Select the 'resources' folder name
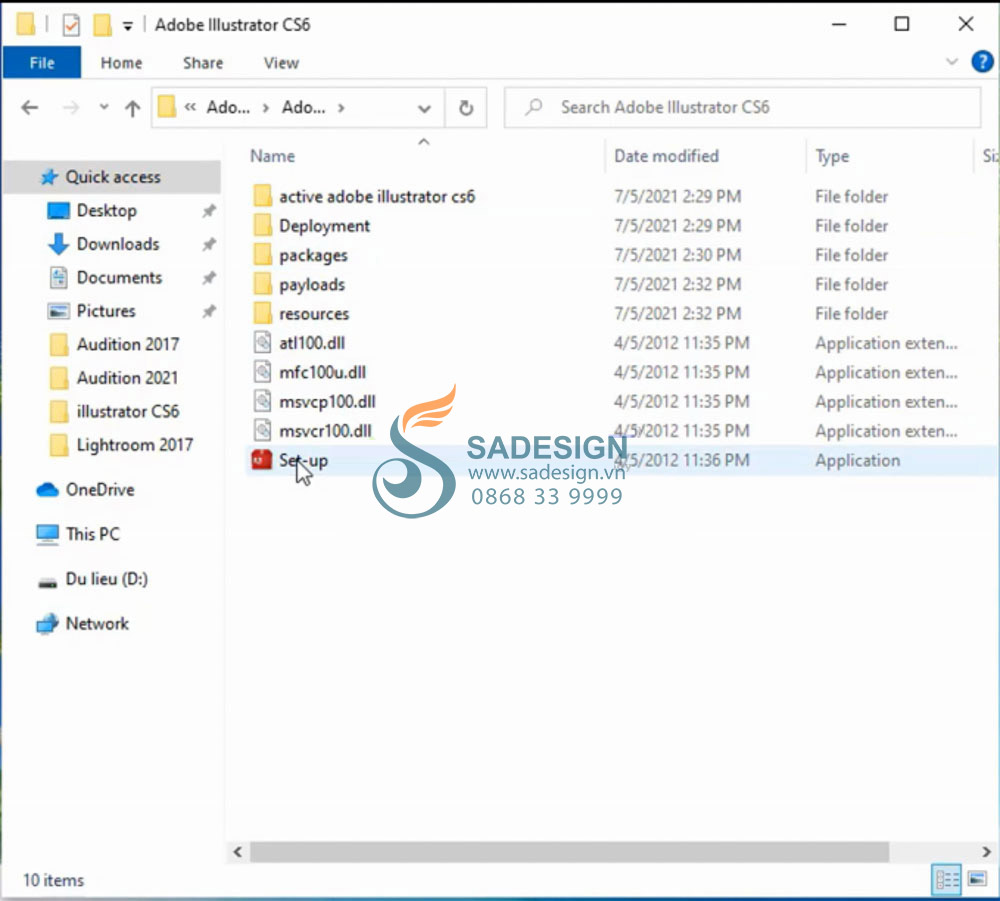 (314, 314)
